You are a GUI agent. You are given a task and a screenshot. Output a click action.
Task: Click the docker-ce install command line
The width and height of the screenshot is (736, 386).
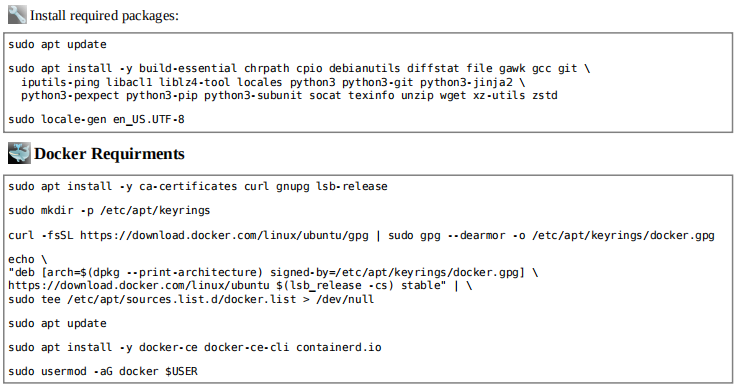pos(195,347)
